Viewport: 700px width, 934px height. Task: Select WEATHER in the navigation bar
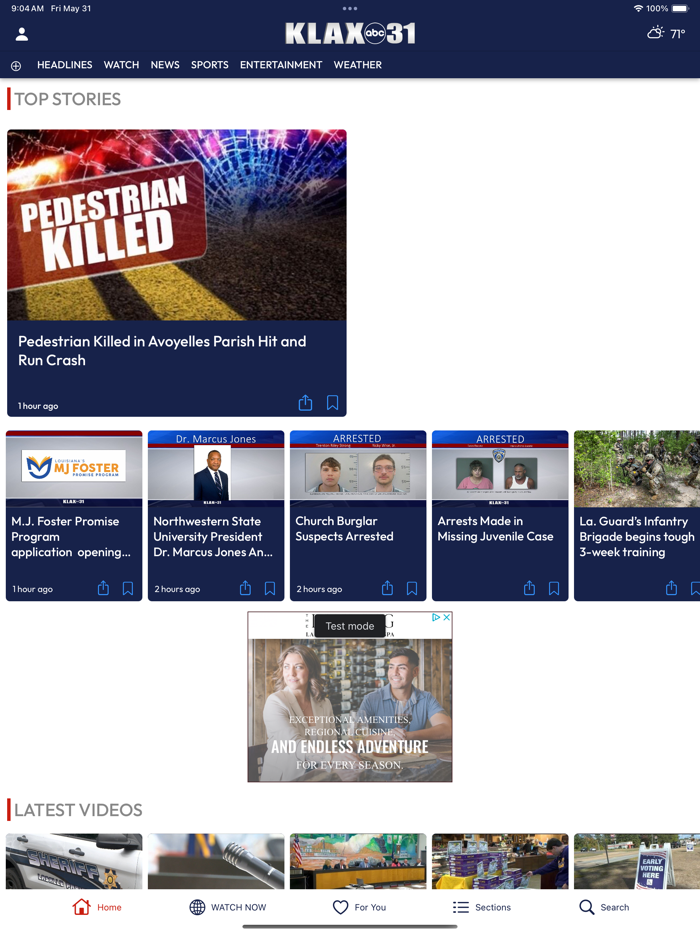point(357,65)
